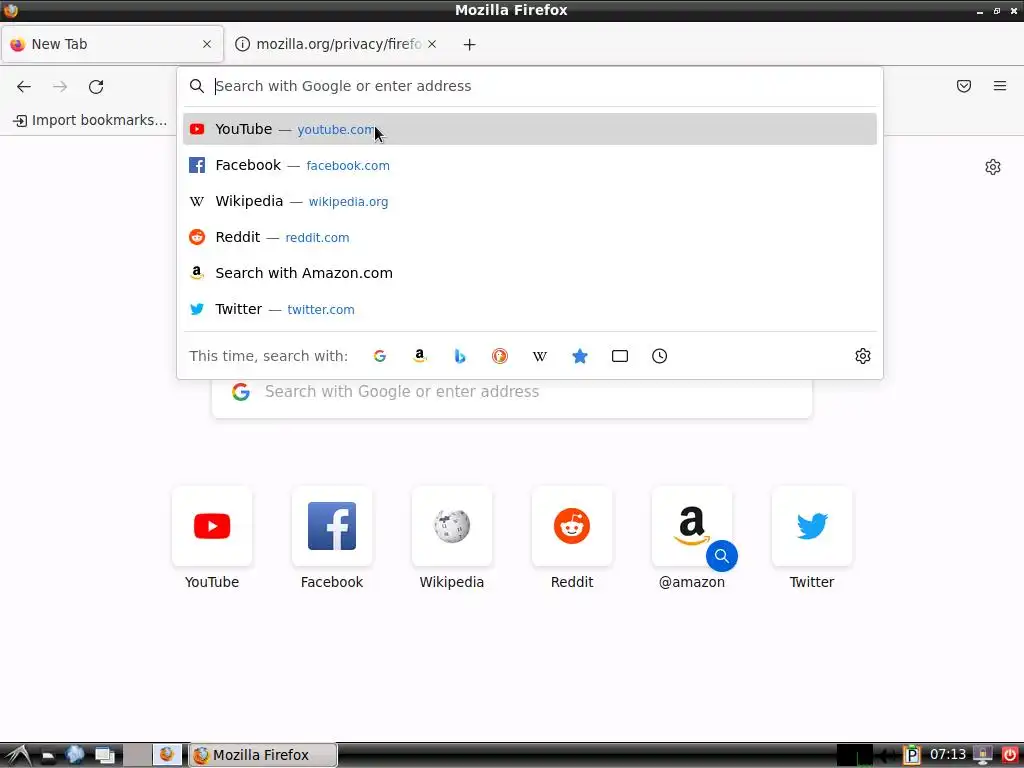Close the mozilla.org privacy tab
Screen dimensions: 1024x768
point(432,44)
